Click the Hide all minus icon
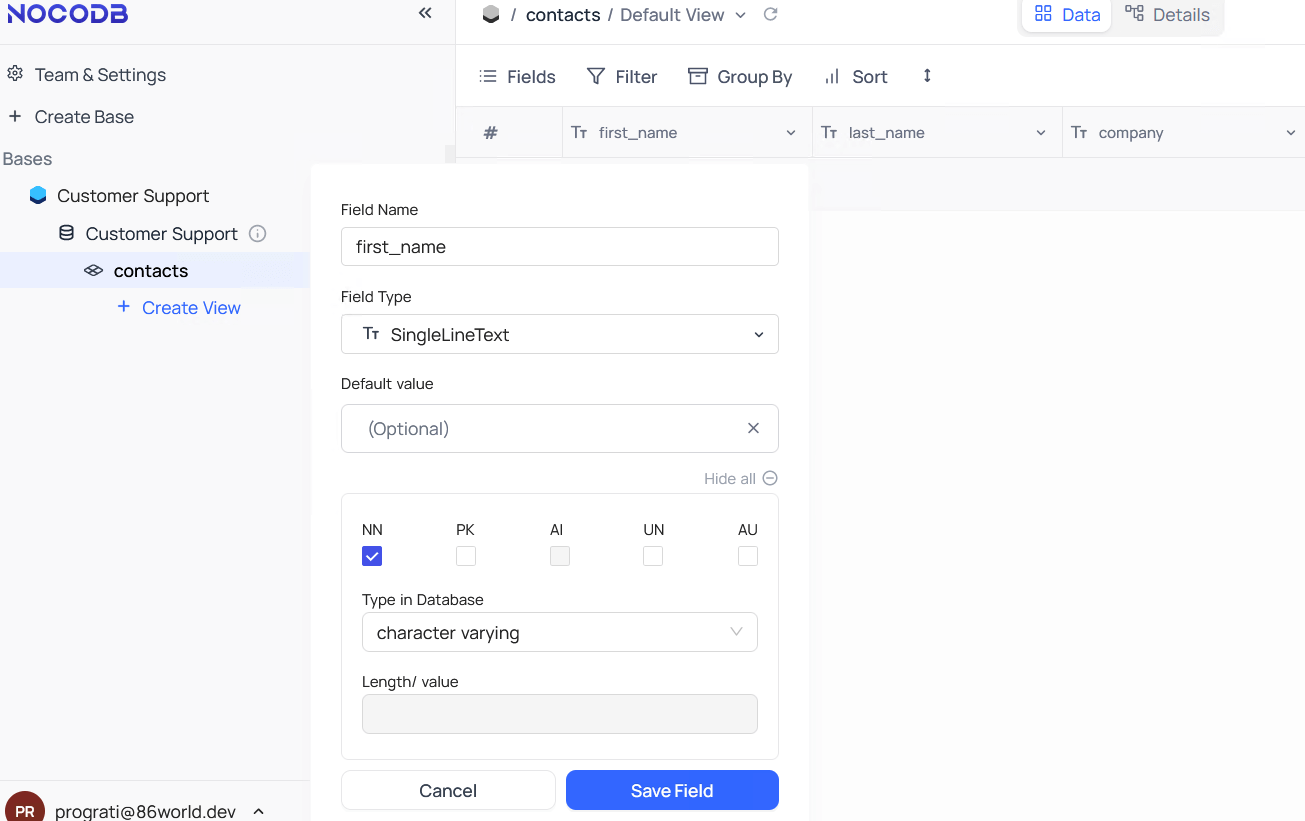Viewport: 1305px width, 821px height. 770,478
